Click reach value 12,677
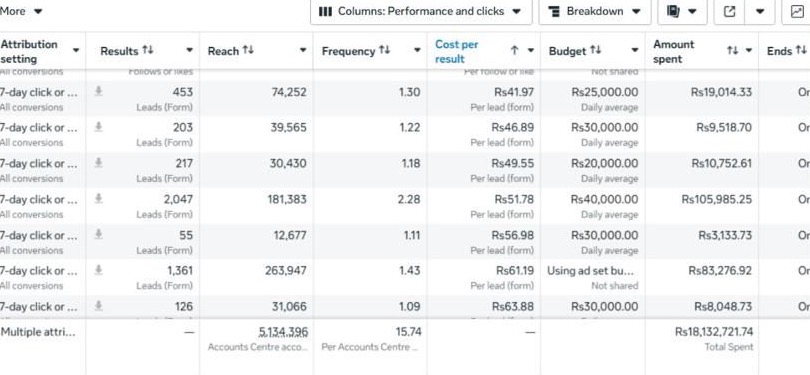 pos(290,235)
